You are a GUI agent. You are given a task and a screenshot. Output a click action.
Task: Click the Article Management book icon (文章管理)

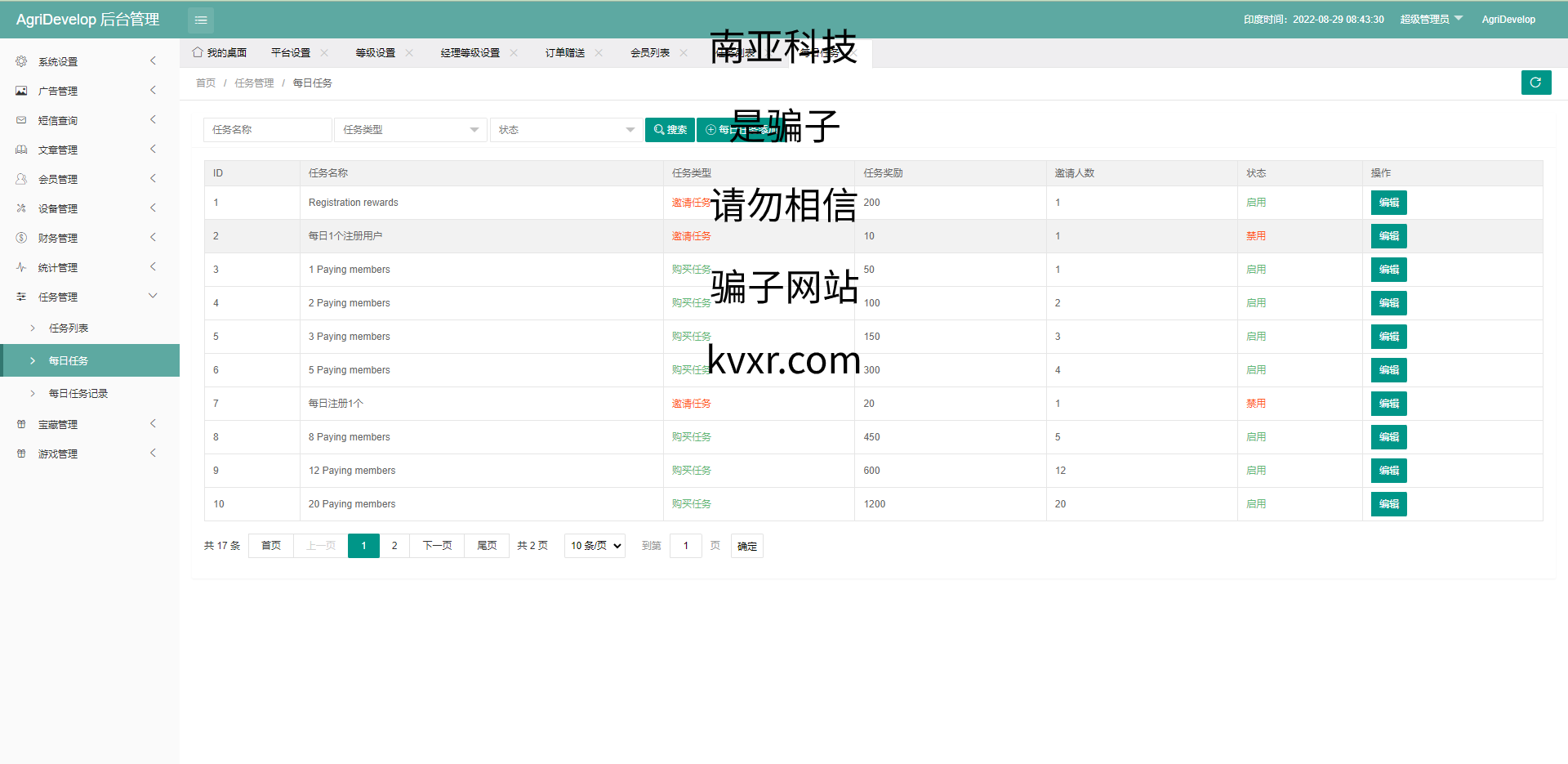[21, 150]
